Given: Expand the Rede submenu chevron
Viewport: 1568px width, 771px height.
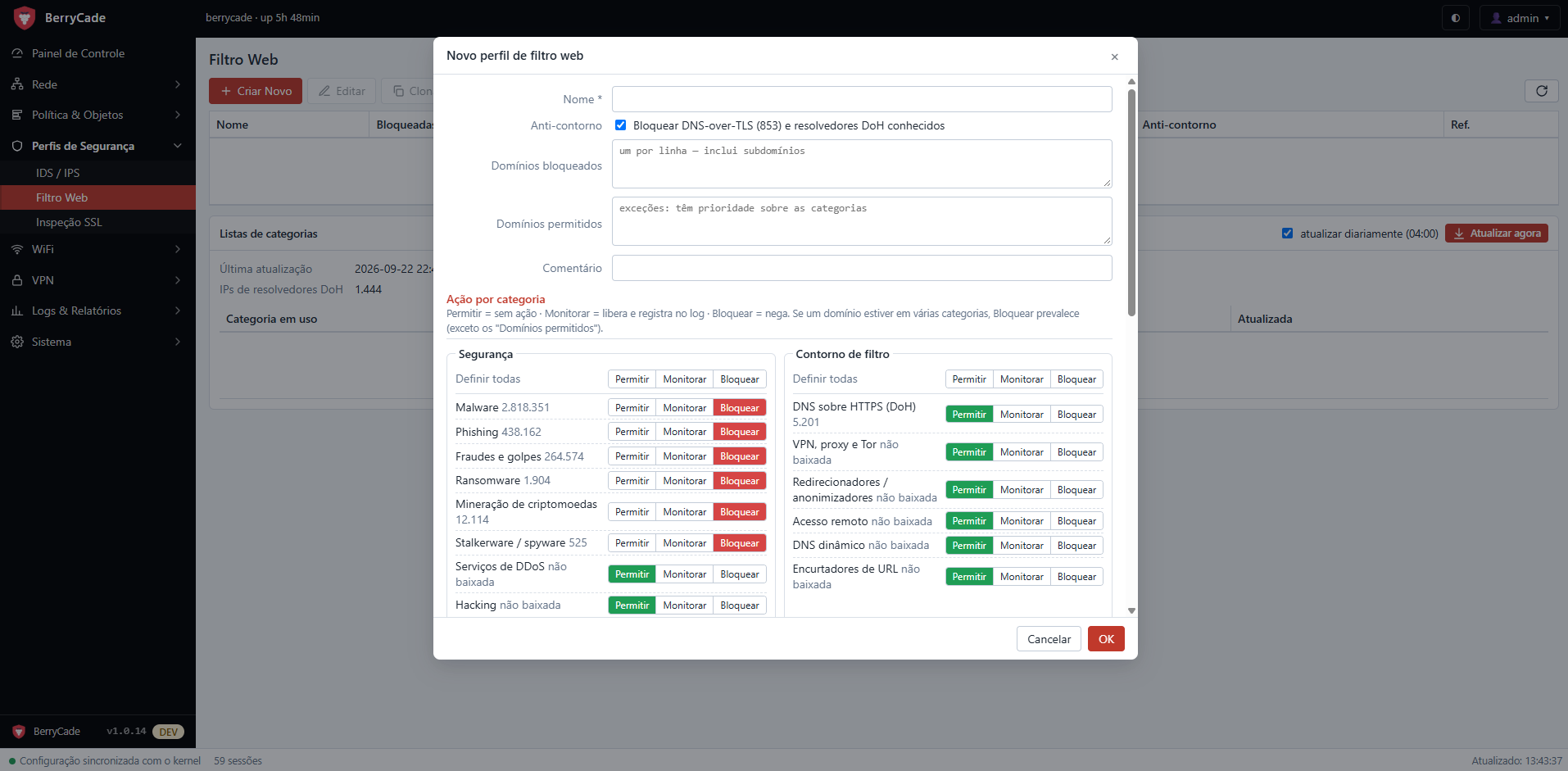Looking at the screenshot, I should (x=178, y=84).
